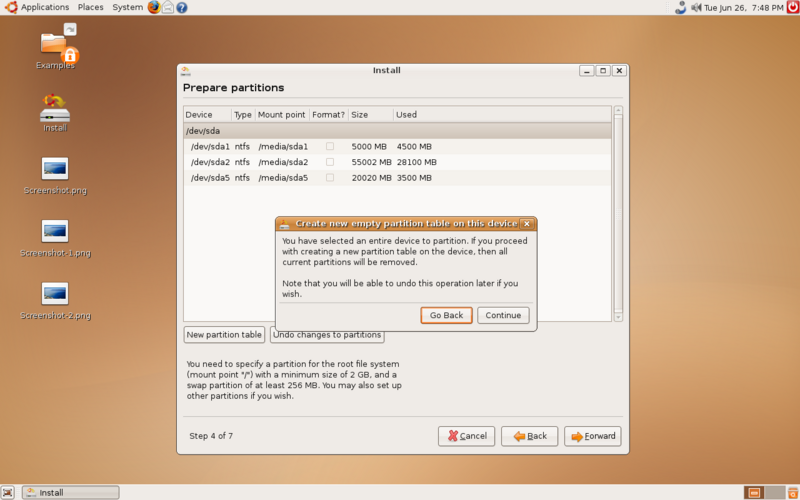Click the volume speaker icon

point(696,7)
